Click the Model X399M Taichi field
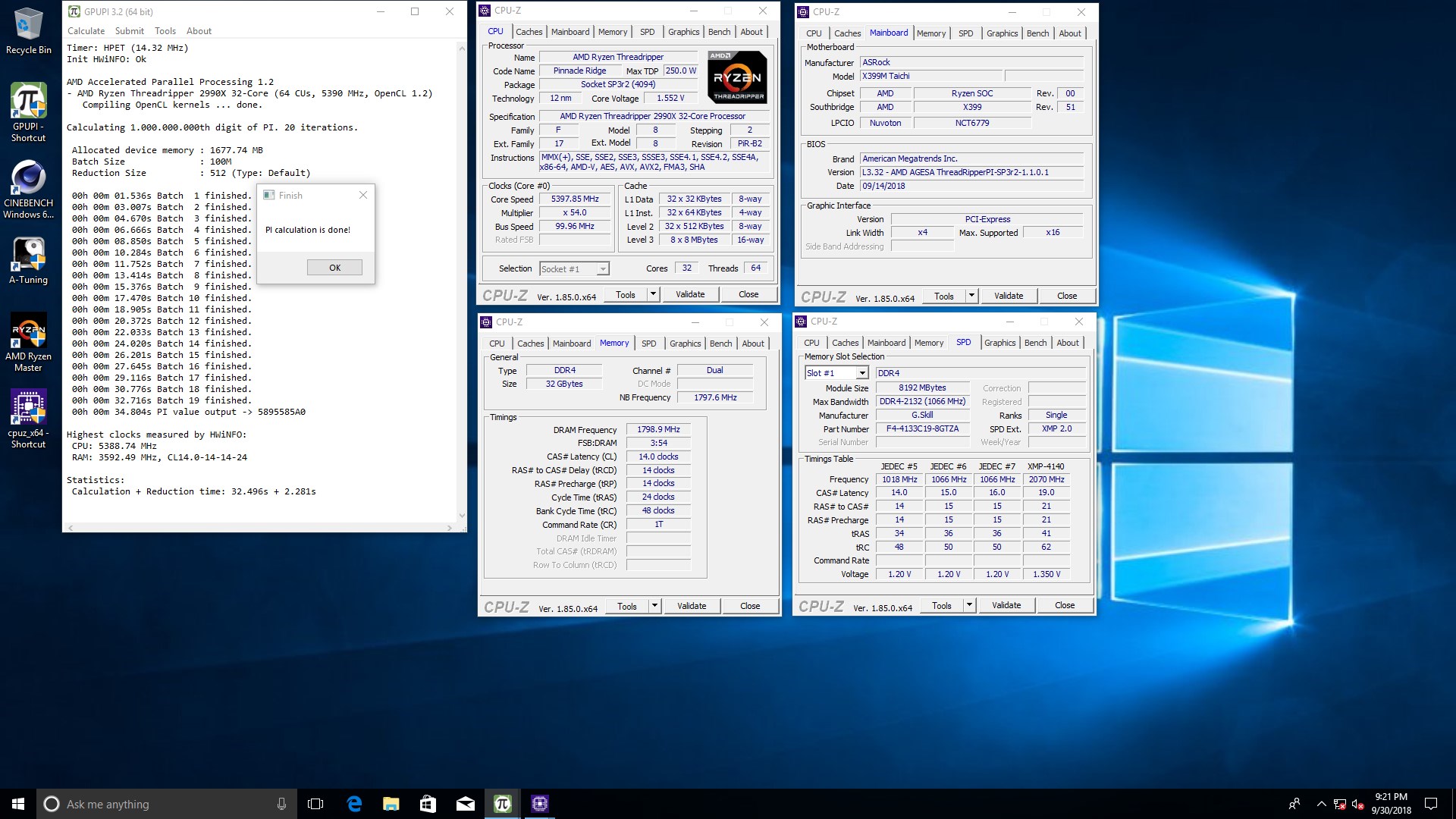 point(931,76)
